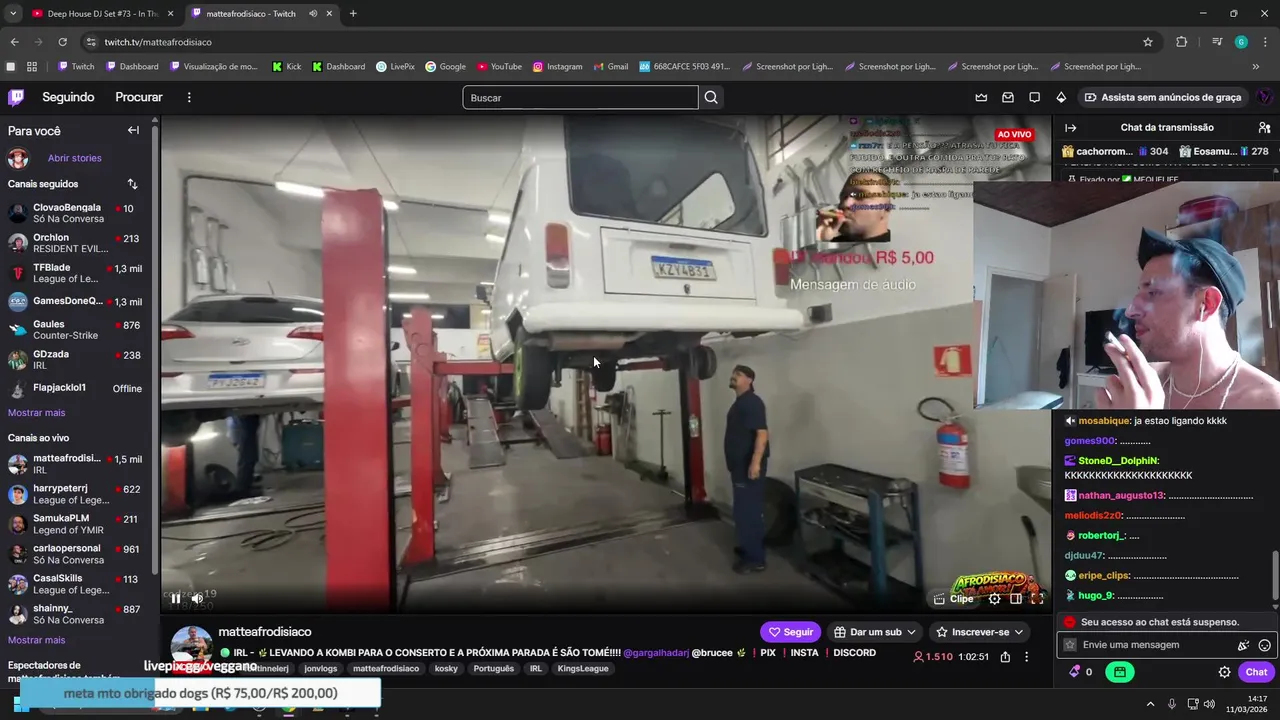Switch to theatre mode
Image resolution: width=1280 pixels, height=720 pixels.
pyautogui.click(x=1016, y=598)
